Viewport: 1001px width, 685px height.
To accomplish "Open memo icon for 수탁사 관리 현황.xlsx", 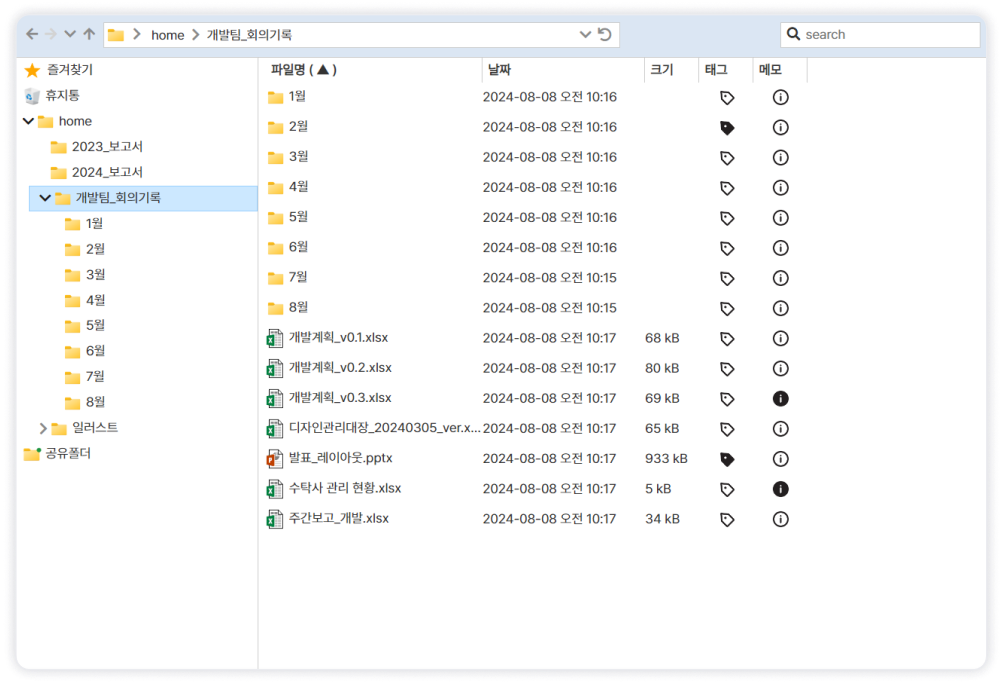I will coord(781,489).
